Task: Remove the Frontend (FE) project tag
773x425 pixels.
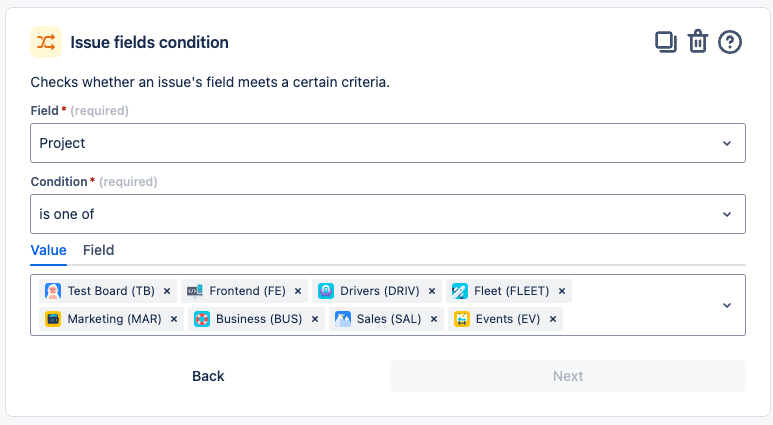Action: [299, 291]
